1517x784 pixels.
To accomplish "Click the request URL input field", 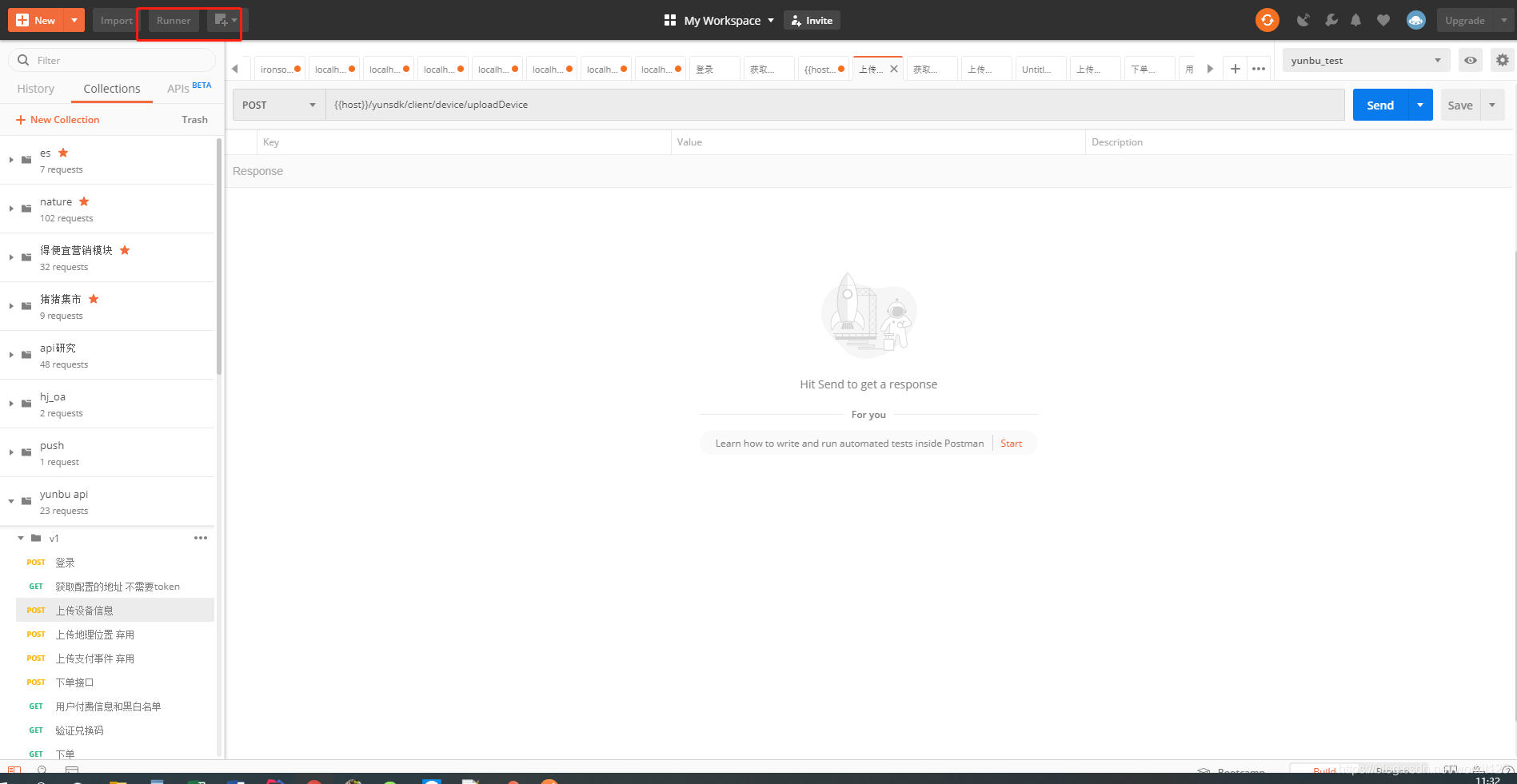I will click(x=835, y=105).
